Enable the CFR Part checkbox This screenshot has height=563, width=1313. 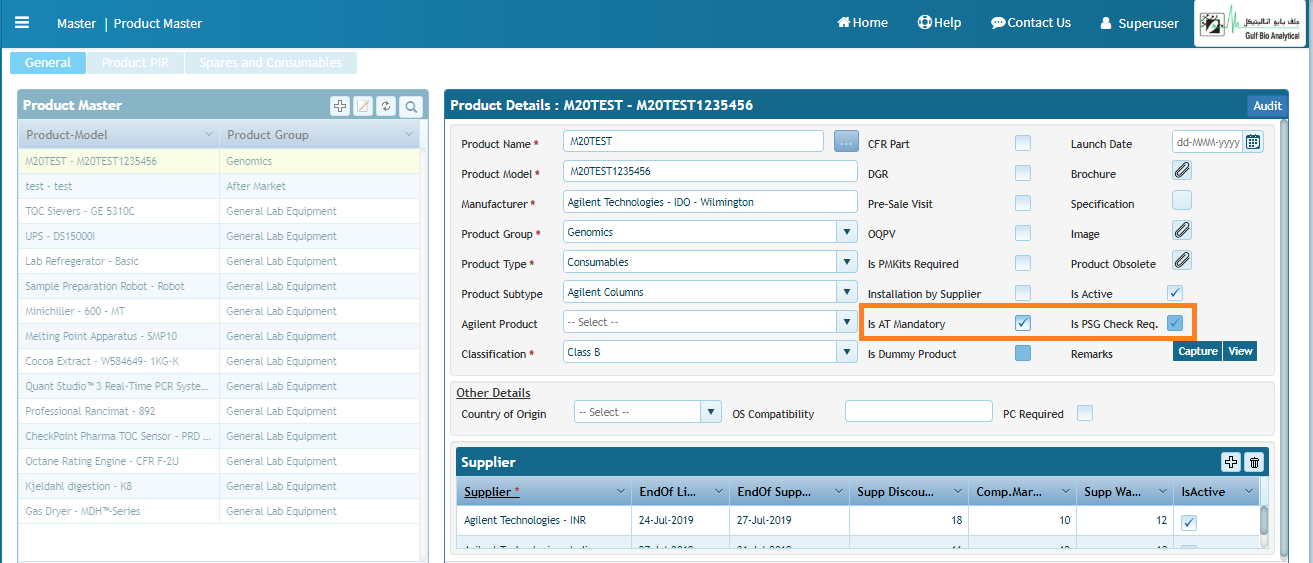click(x=1022, y=143)
